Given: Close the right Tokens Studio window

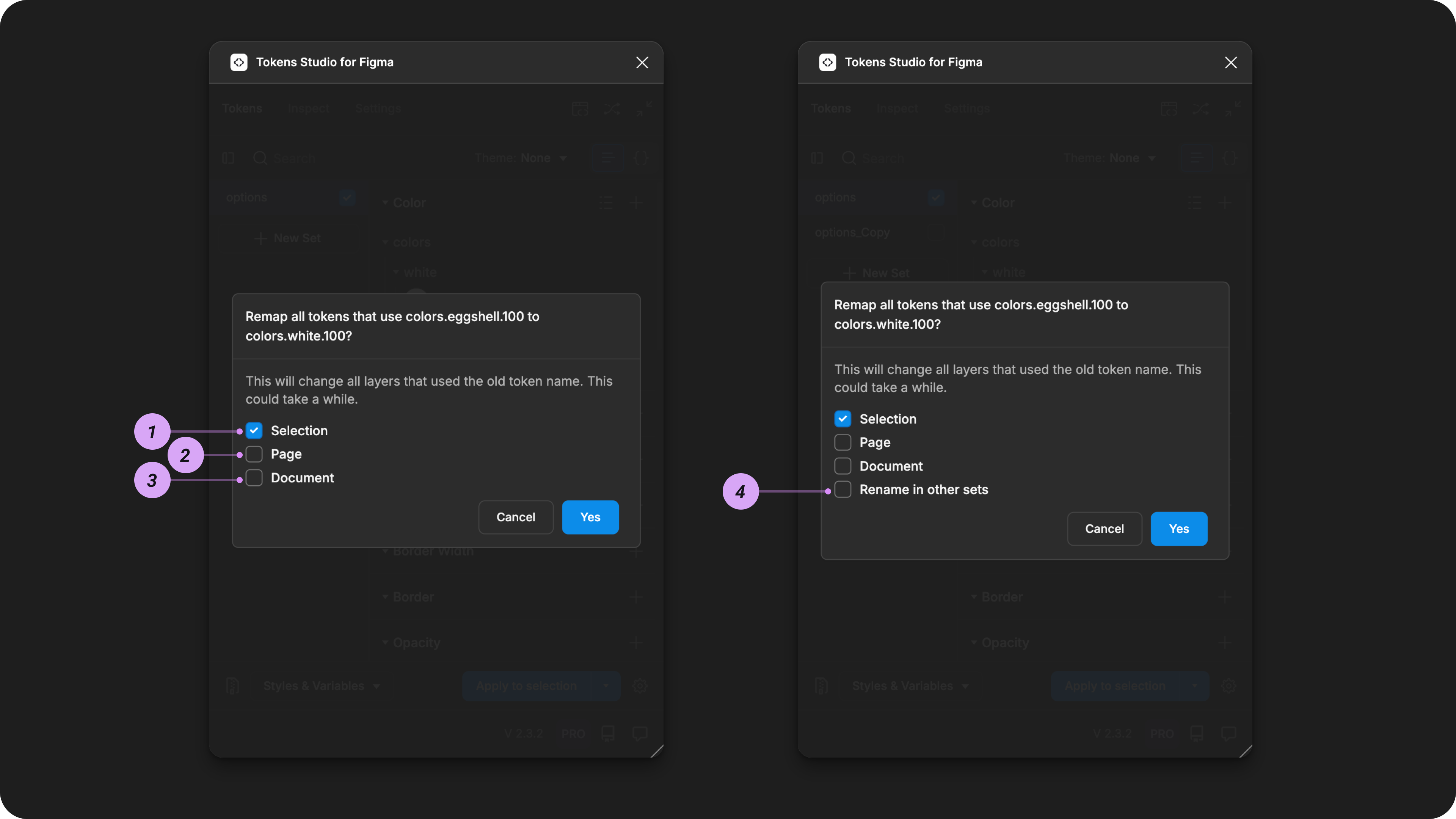Looking at the screenshot, I should click(1231, 63).
